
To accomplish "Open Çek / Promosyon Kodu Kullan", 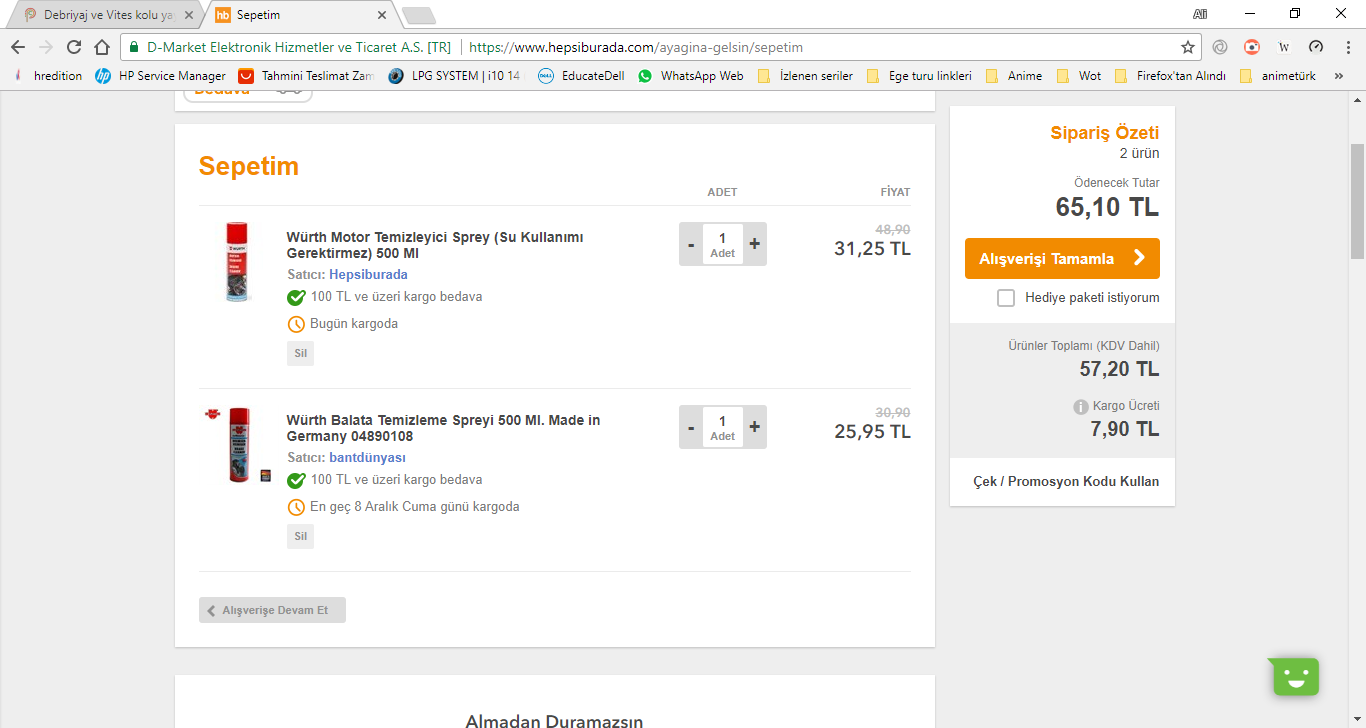I will tap(1066, 481).
